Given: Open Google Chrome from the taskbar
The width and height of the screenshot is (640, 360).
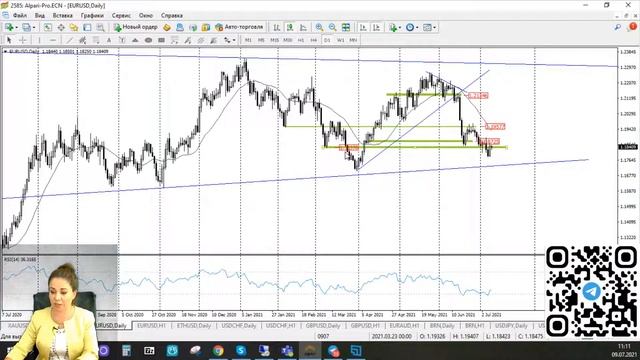Looking at the screenshot, I should click(x=218, y=351).
